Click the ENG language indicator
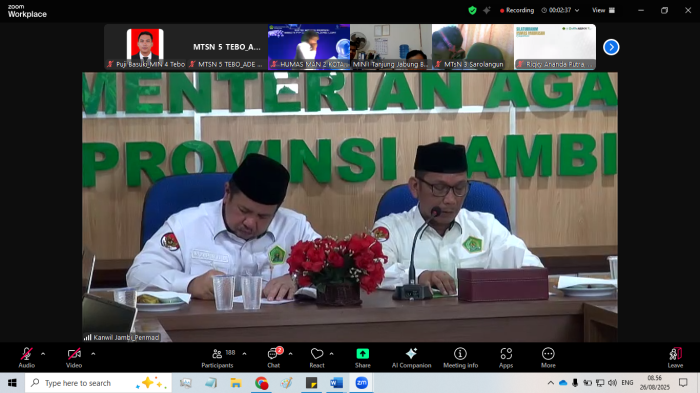Image resolution: width=700 pixels, height=393 pixels. click(627, 383)
